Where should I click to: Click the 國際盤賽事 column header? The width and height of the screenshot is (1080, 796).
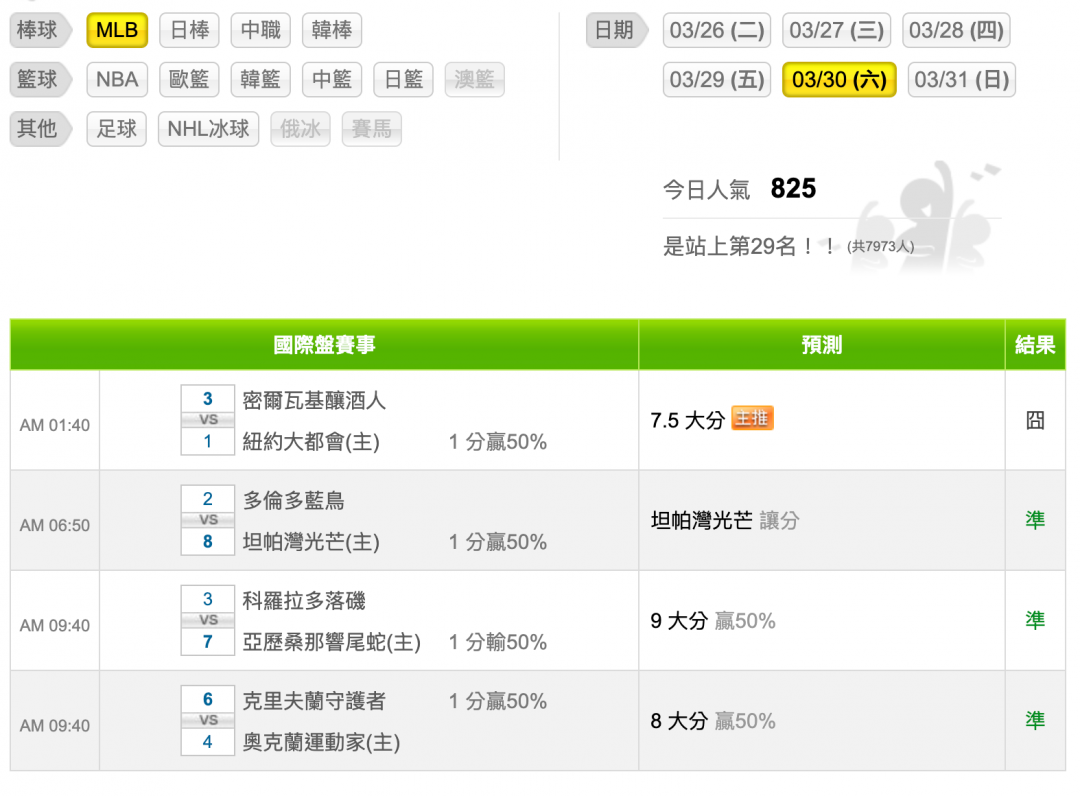[x=324, y=344]
